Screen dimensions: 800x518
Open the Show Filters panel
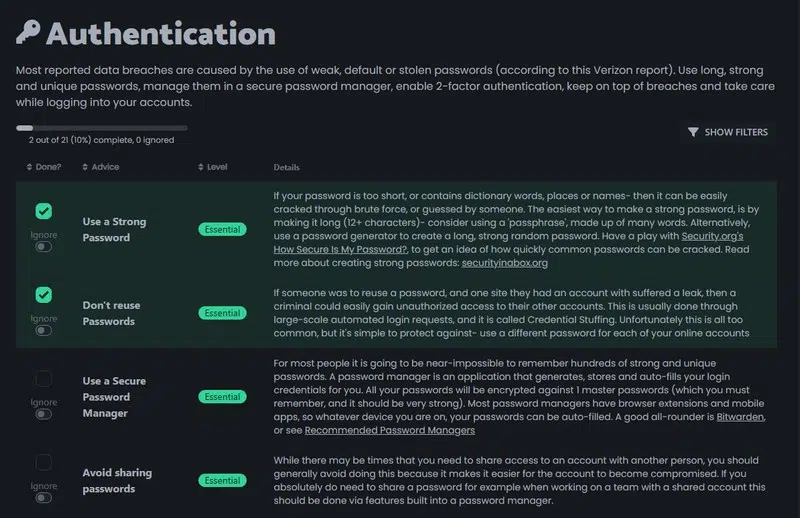728,132
